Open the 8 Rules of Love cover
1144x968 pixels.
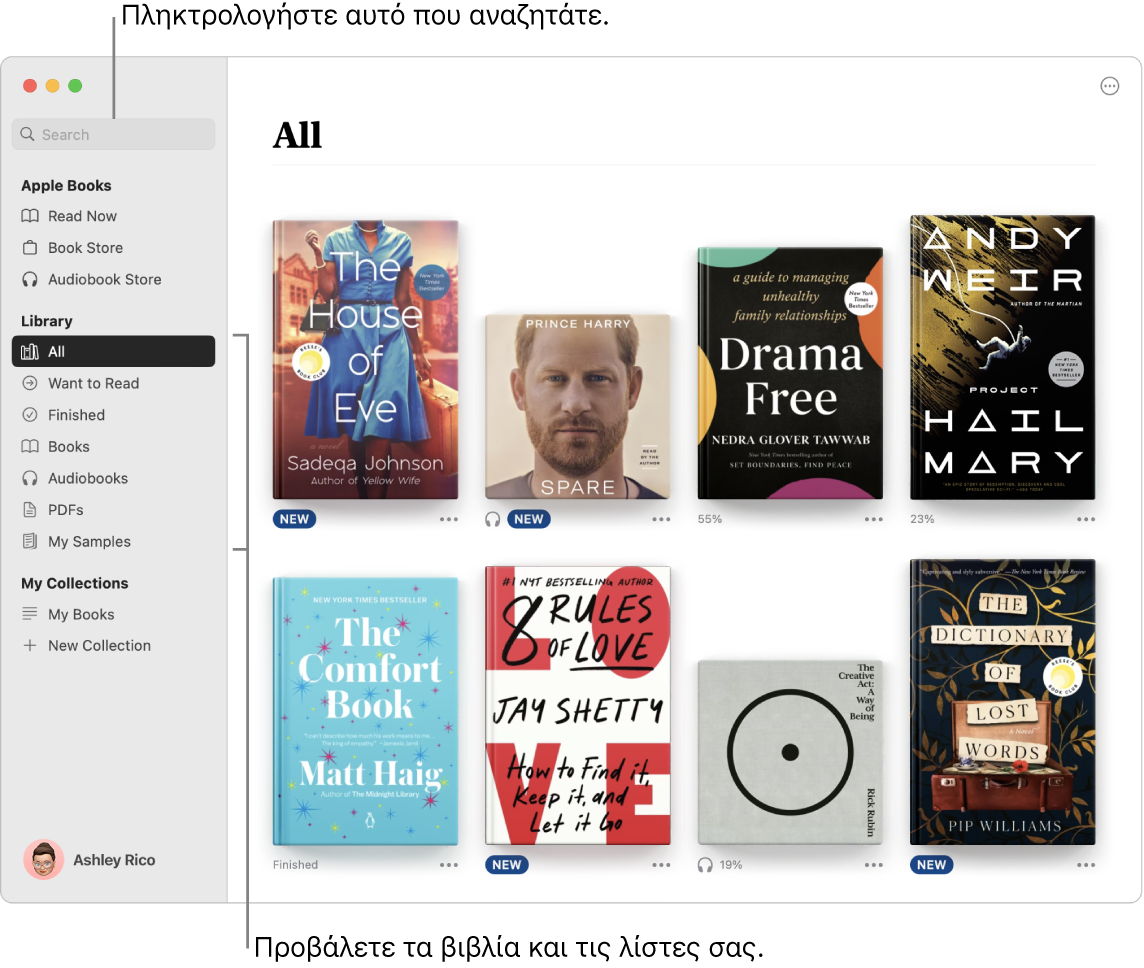tap(578, 705)
